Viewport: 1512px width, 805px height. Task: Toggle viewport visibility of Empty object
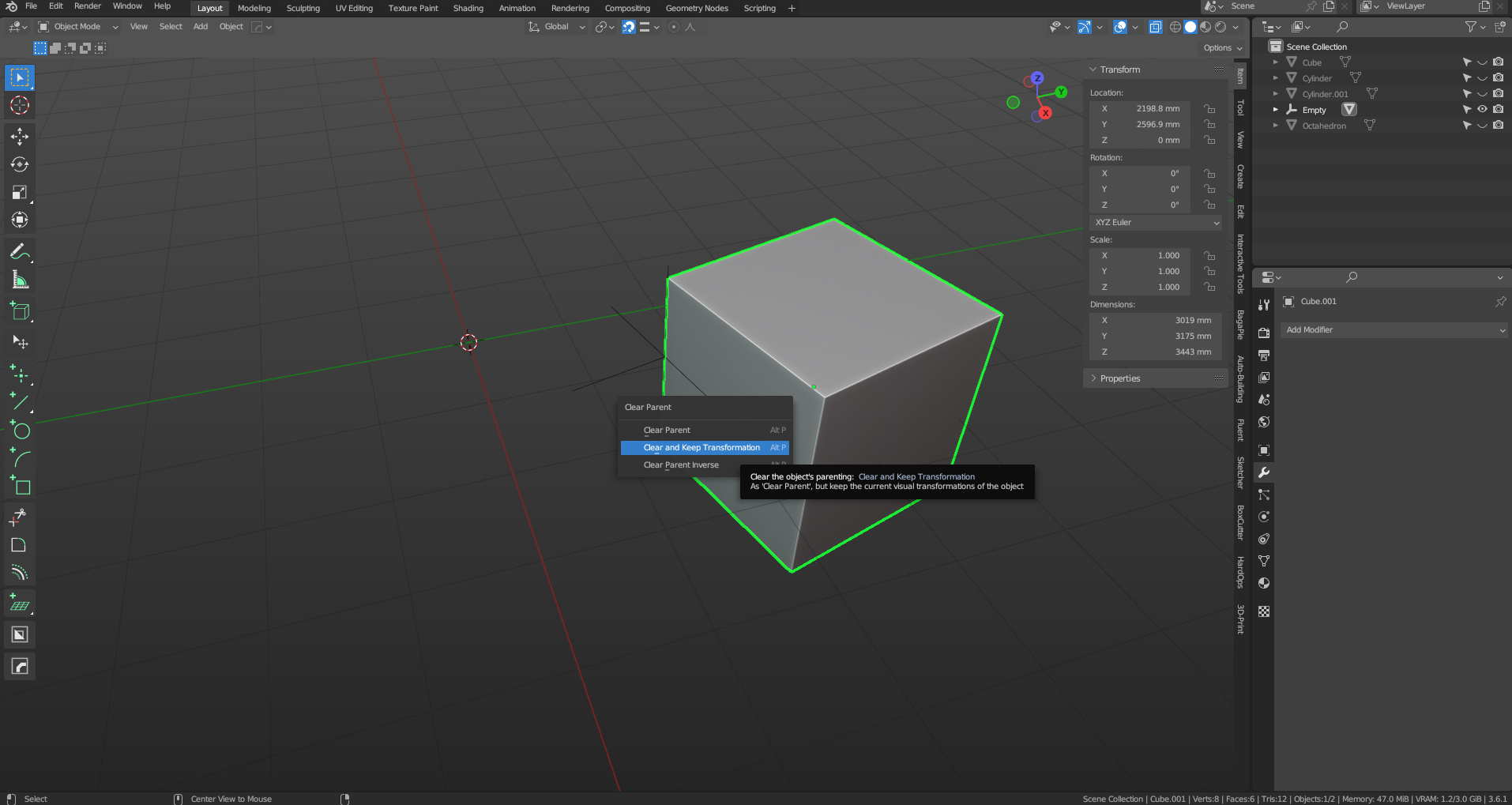pos(1482,110)
